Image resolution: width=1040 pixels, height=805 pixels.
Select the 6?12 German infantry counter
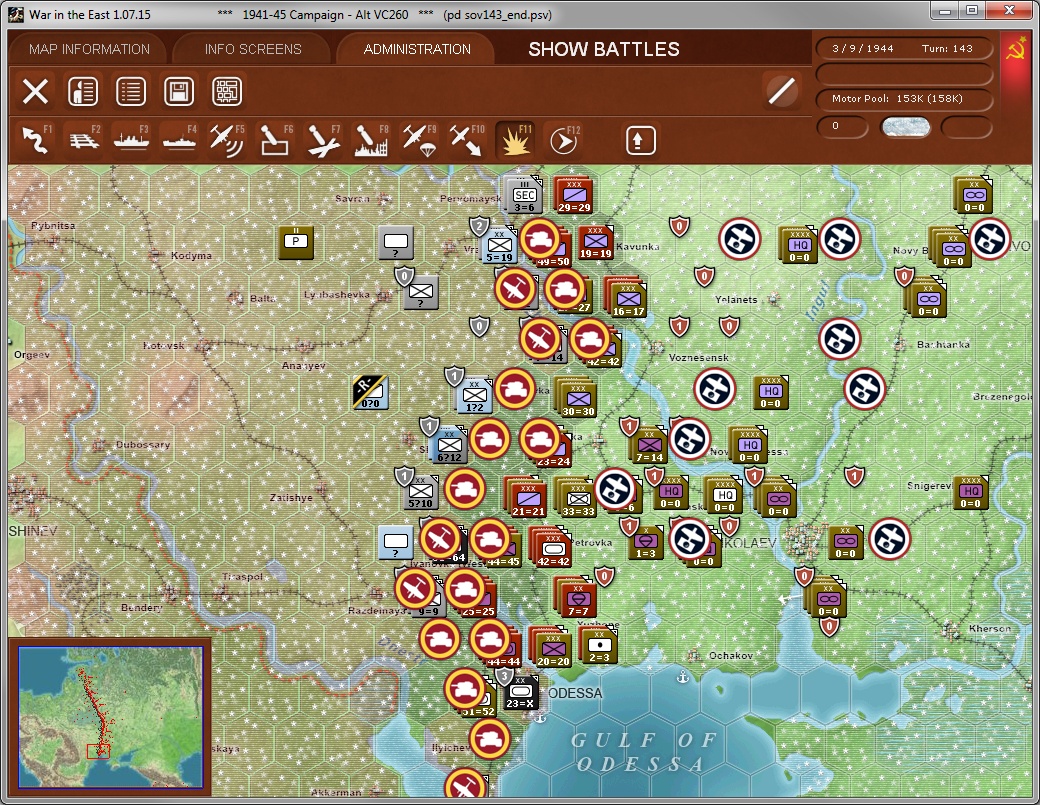(449, 446)
